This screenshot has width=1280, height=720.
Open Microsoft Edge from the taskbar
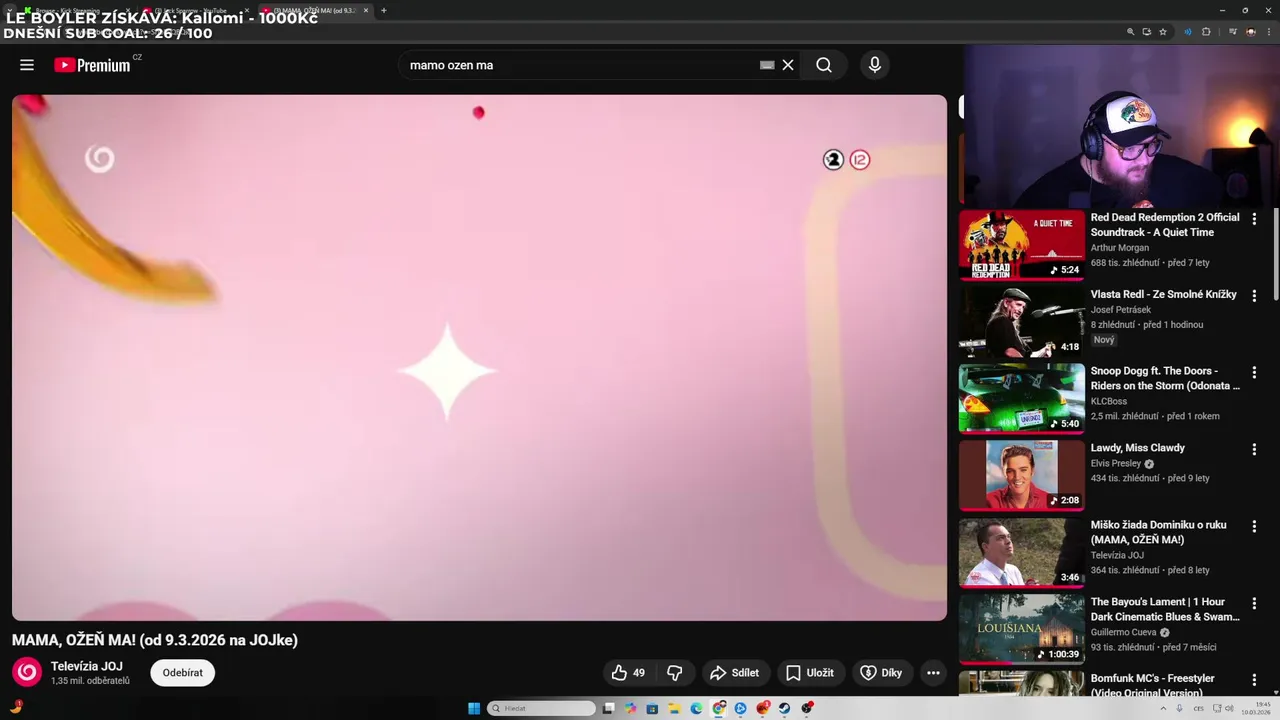pyautogui.click(x=697, y=708)
